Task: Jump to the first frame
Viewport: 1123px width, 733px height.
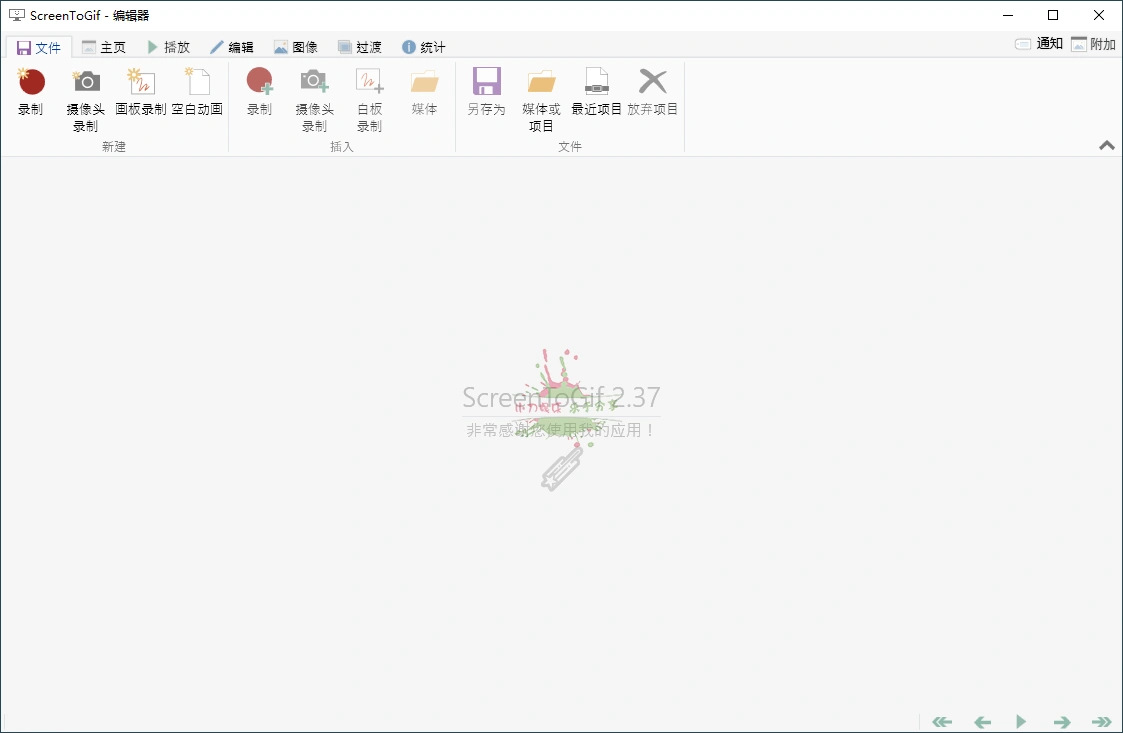Action: [x=941, y=721]
